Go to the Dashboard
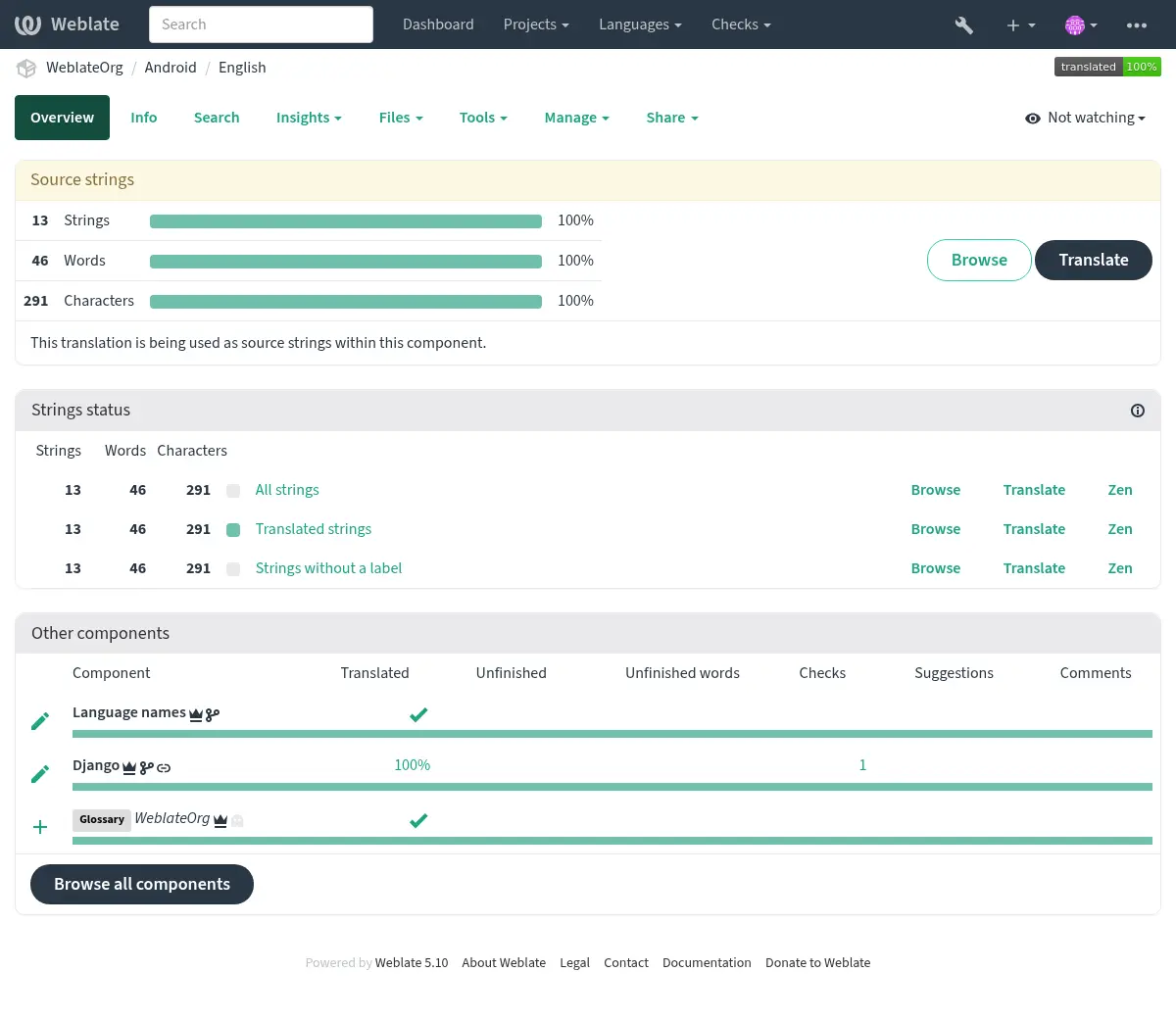The height and width of the screenshot is (1021, 1176). pyautogui.click(x=438, y=24)
